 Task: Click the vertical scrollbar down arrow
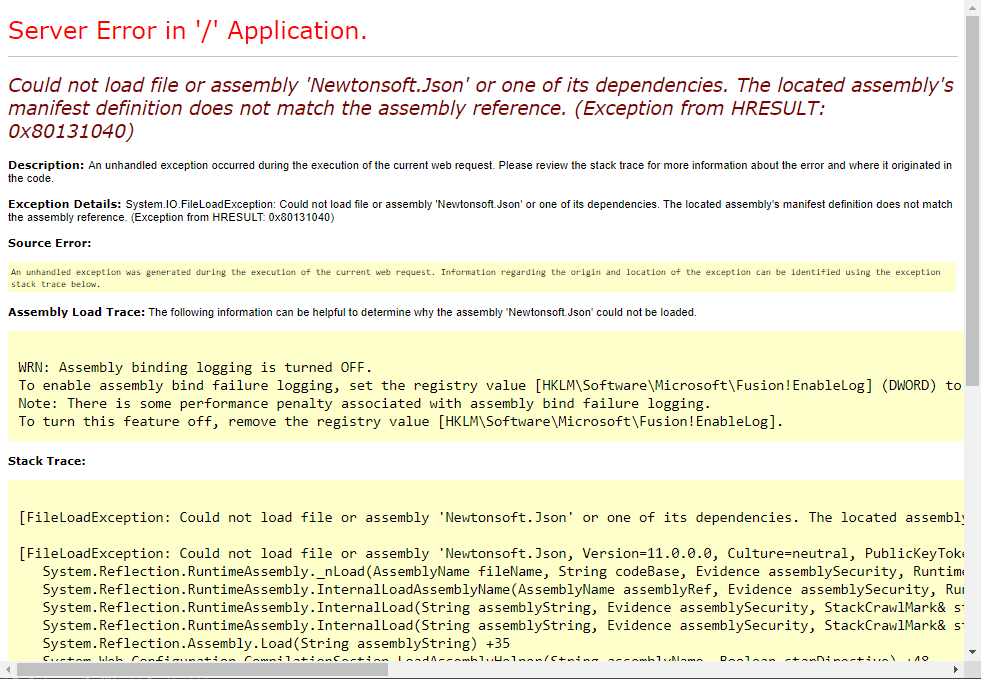pyautogui.click(x=971, y=652)
